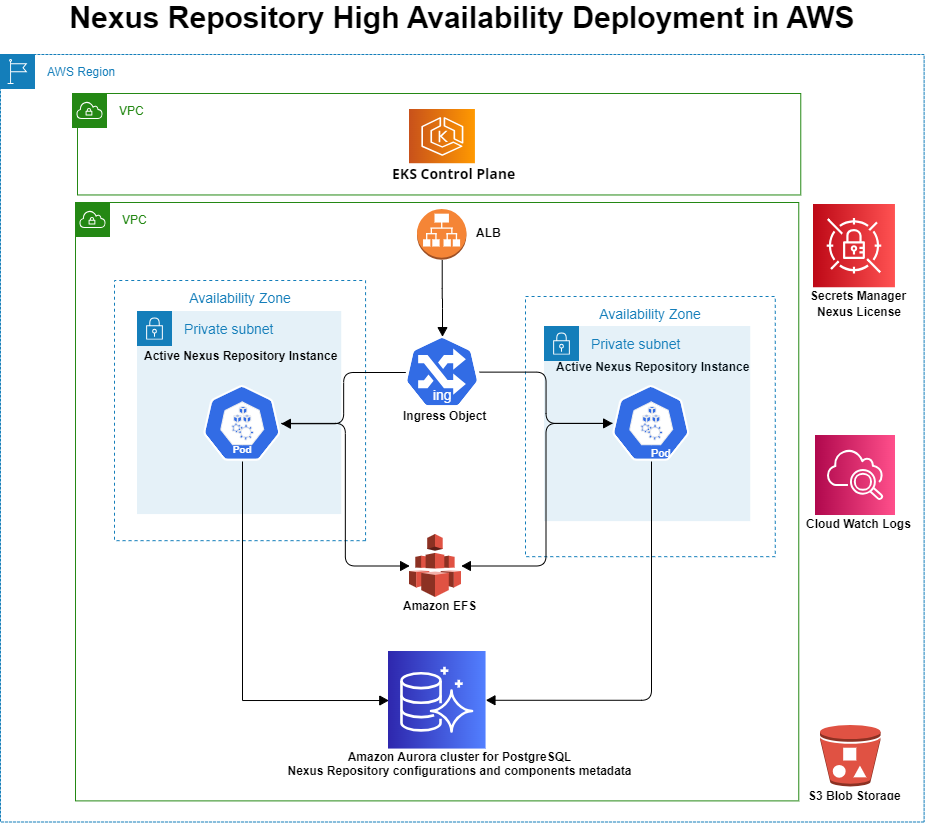Click the left Active Nexus Repository Instance text

[x=241, y=356]
